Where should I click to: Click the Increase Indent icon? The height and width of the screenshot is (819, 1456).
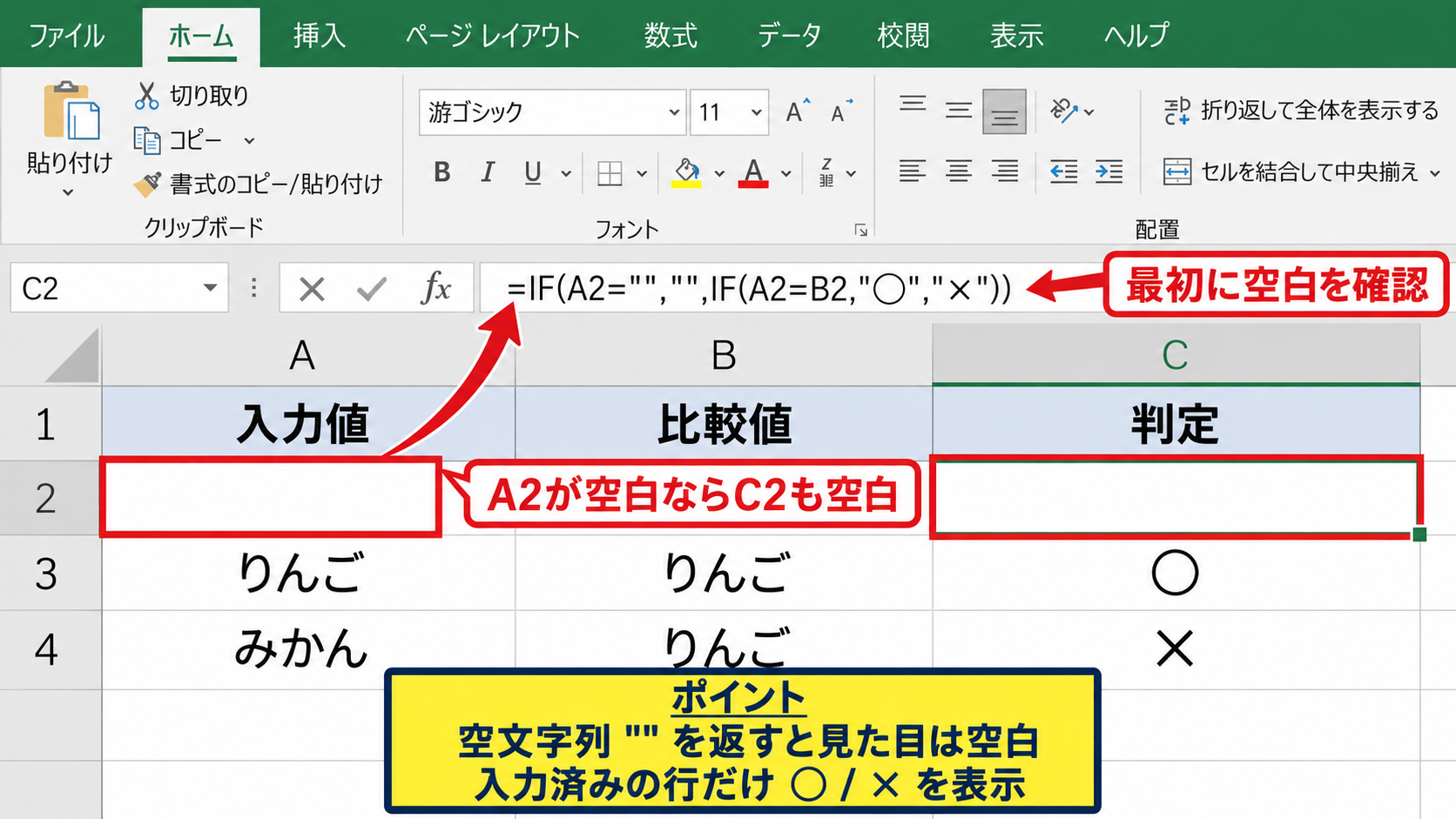tap(1109, 171)
